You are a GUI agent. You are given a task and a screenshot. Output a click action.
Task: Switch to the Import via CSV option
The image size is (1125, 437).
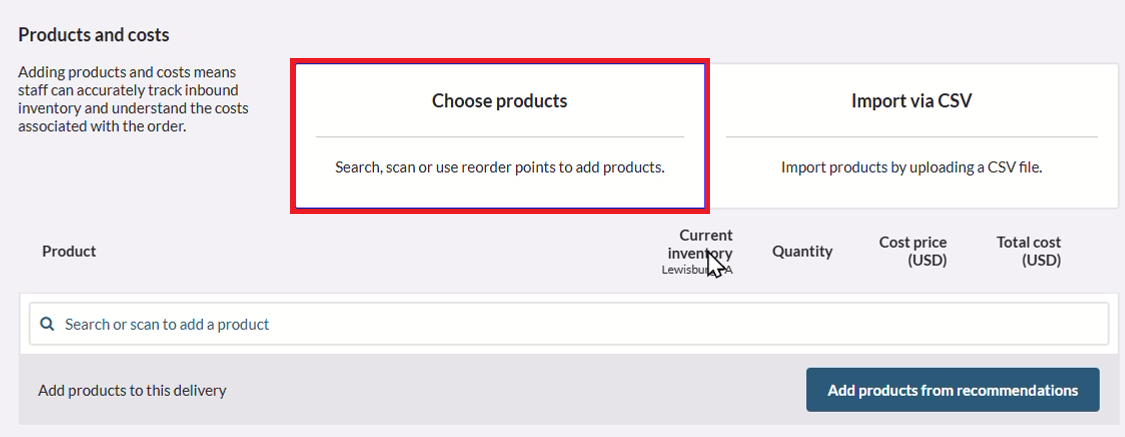pos(912,136)
